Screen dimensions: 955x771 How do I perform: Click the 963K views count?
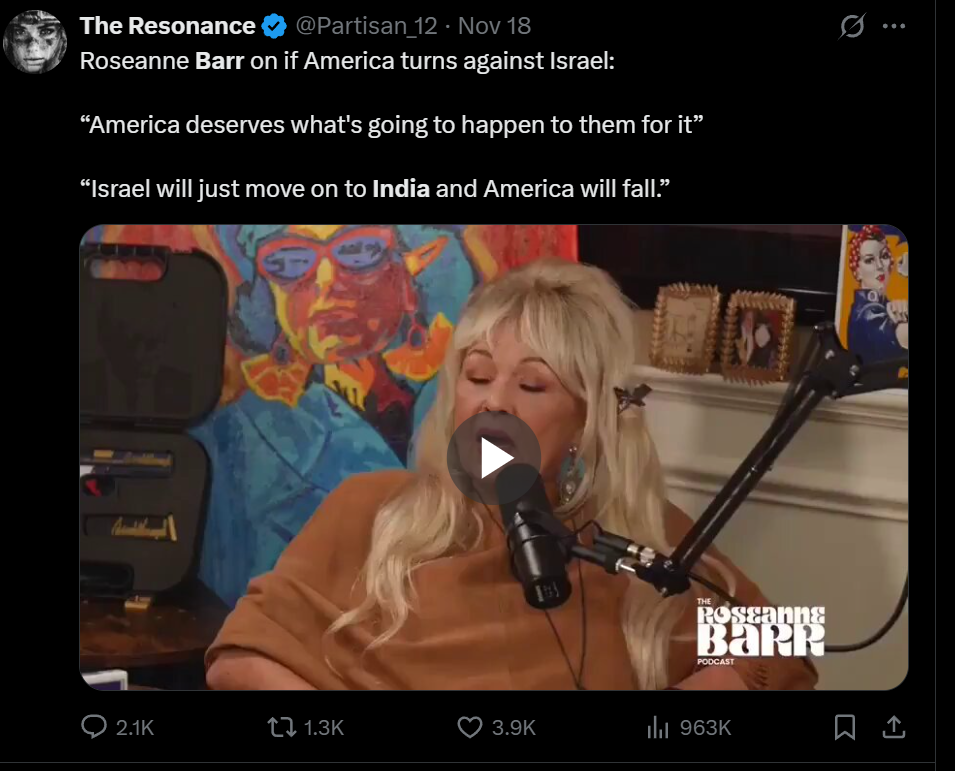click(x=705, y=728)
